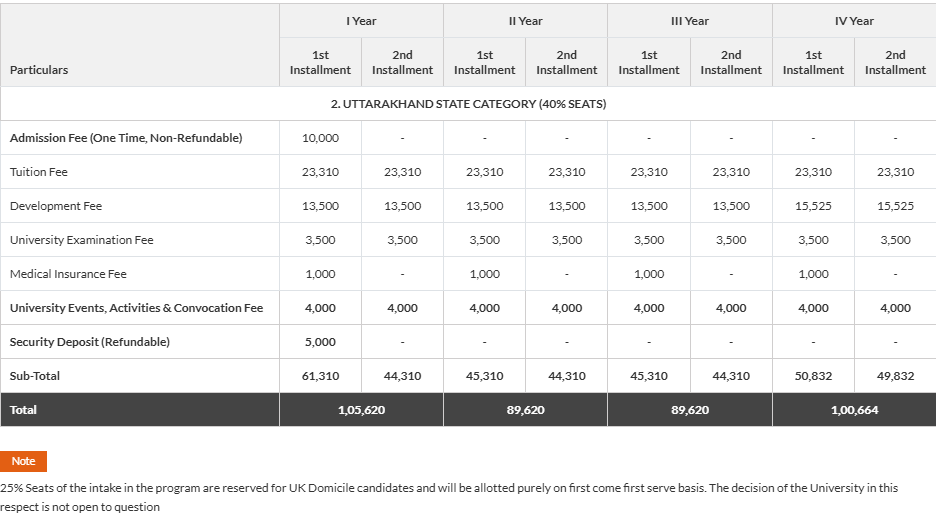Click the II Year column header
Screen dimensions: 936x519
tap(525, 21)
